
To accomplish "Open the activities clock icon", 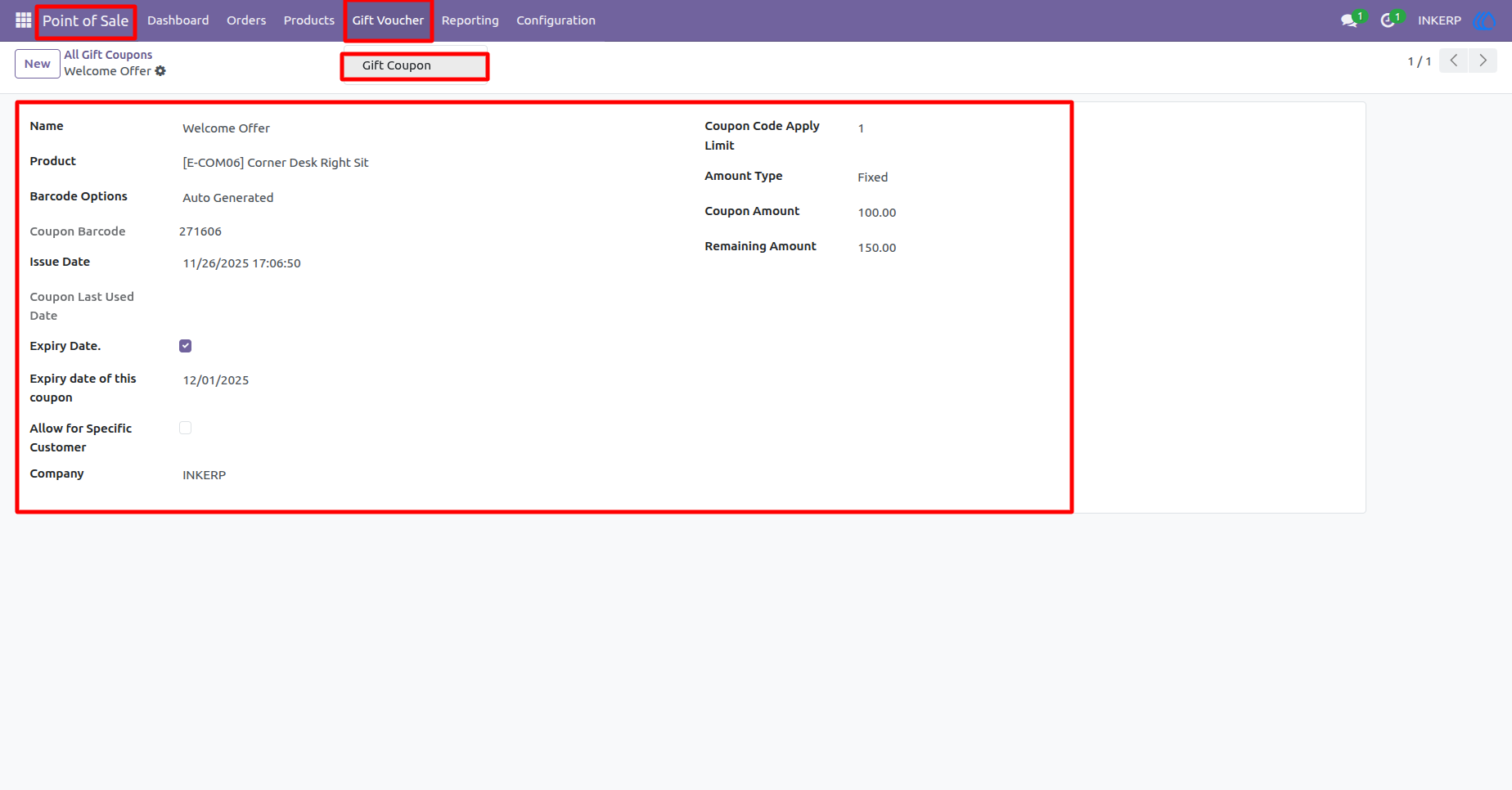I will point(1388,20).
